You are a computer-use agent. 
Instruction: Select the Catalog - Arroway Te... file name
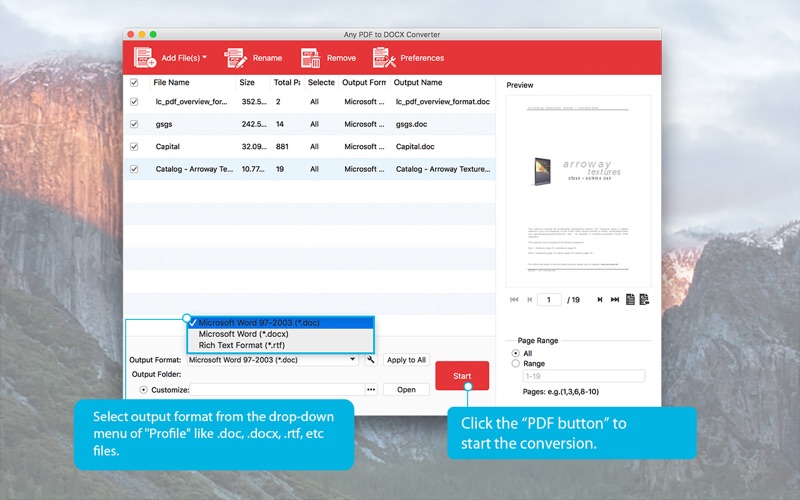[194, 169]
